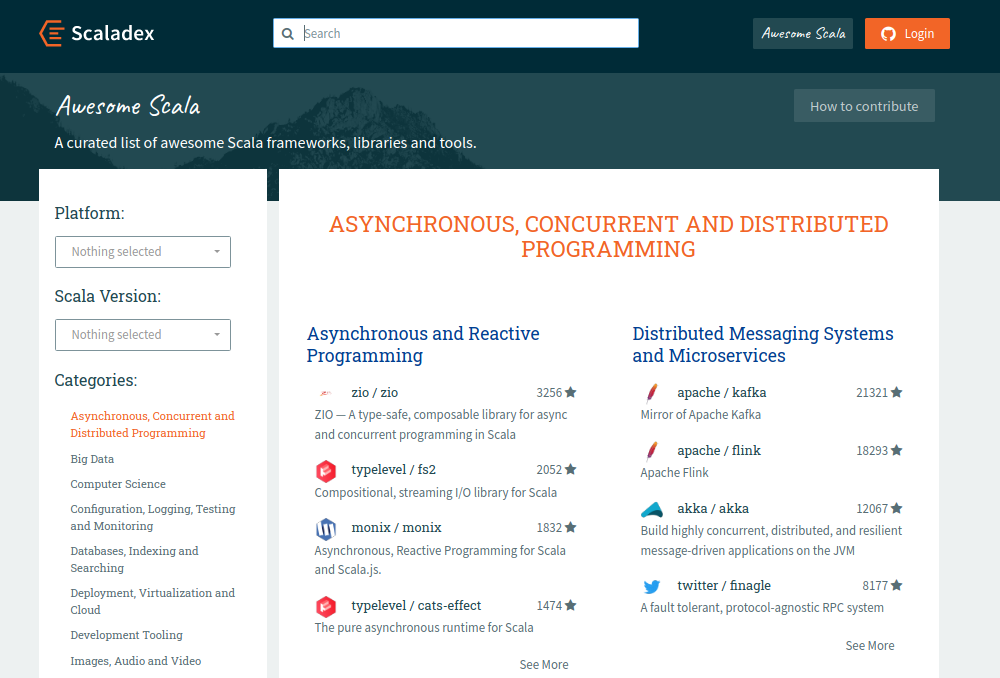This screenshot has height=678, width=1000.
Task: Select Databases, Indexing and Searching category
Action: pos(135,559)
